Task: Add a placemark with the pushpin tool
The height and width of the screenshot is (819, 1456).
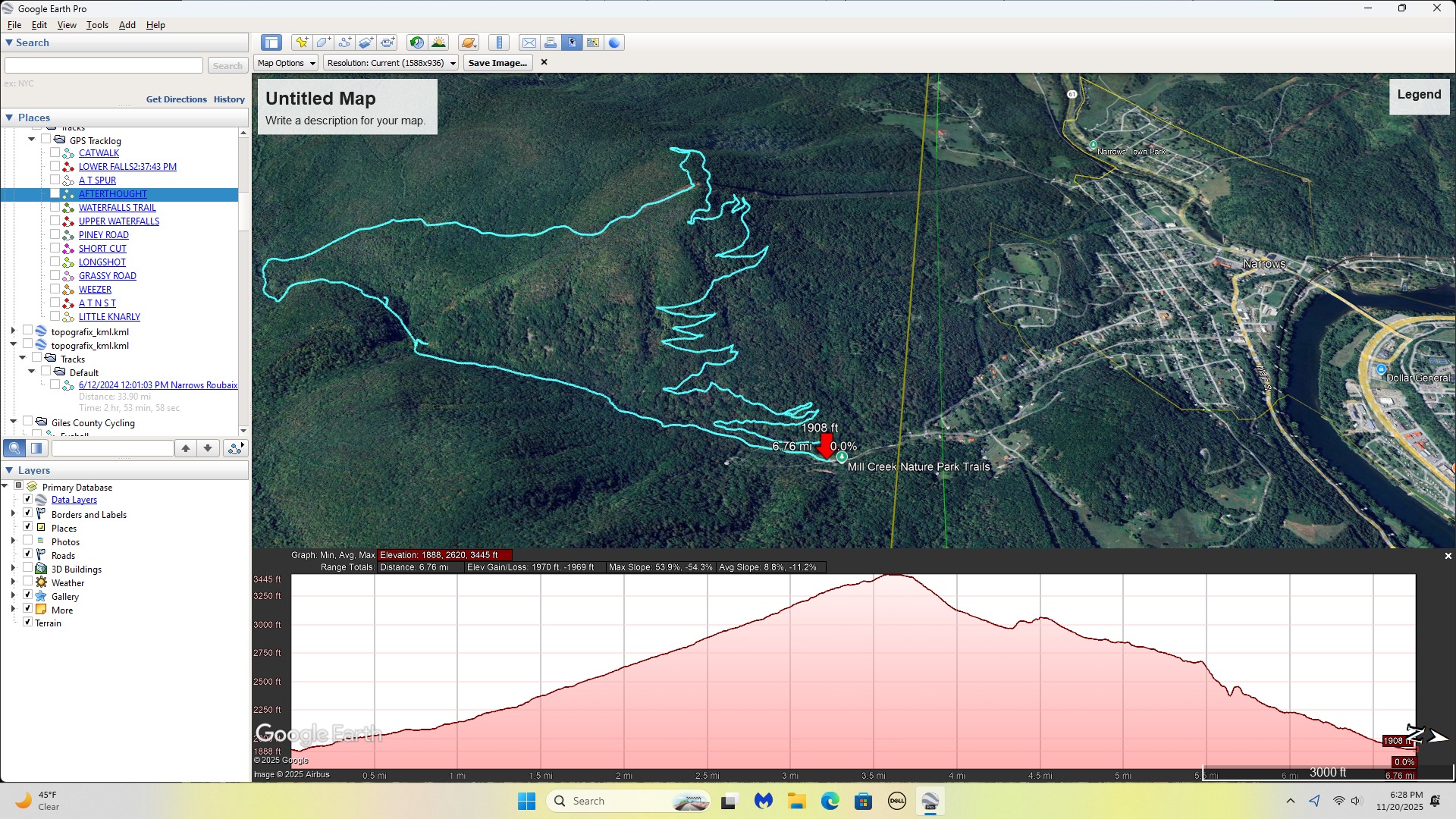Action: click(302, 42)
